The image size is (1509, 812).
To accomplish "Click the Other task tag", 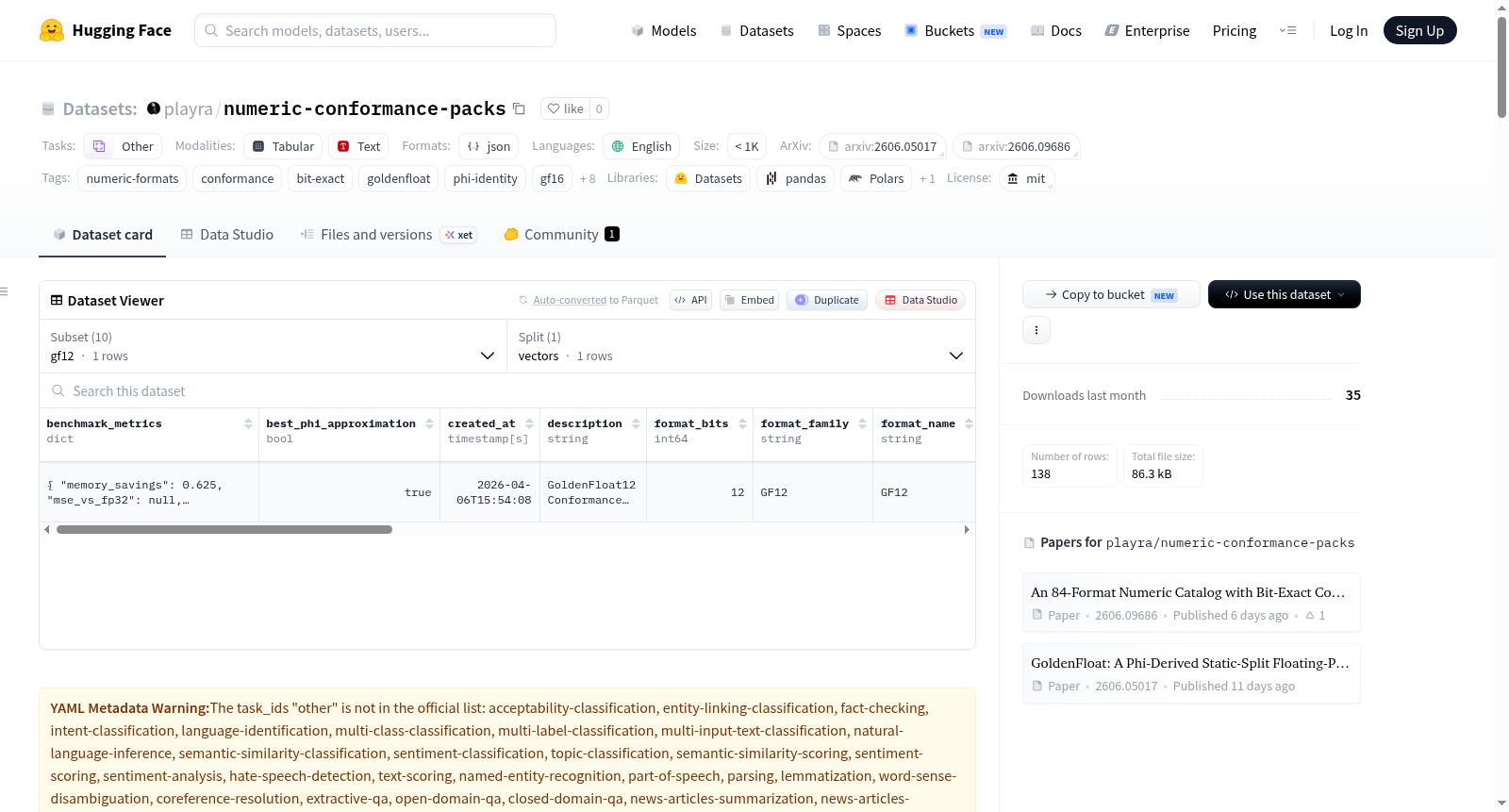I will 123,146.
